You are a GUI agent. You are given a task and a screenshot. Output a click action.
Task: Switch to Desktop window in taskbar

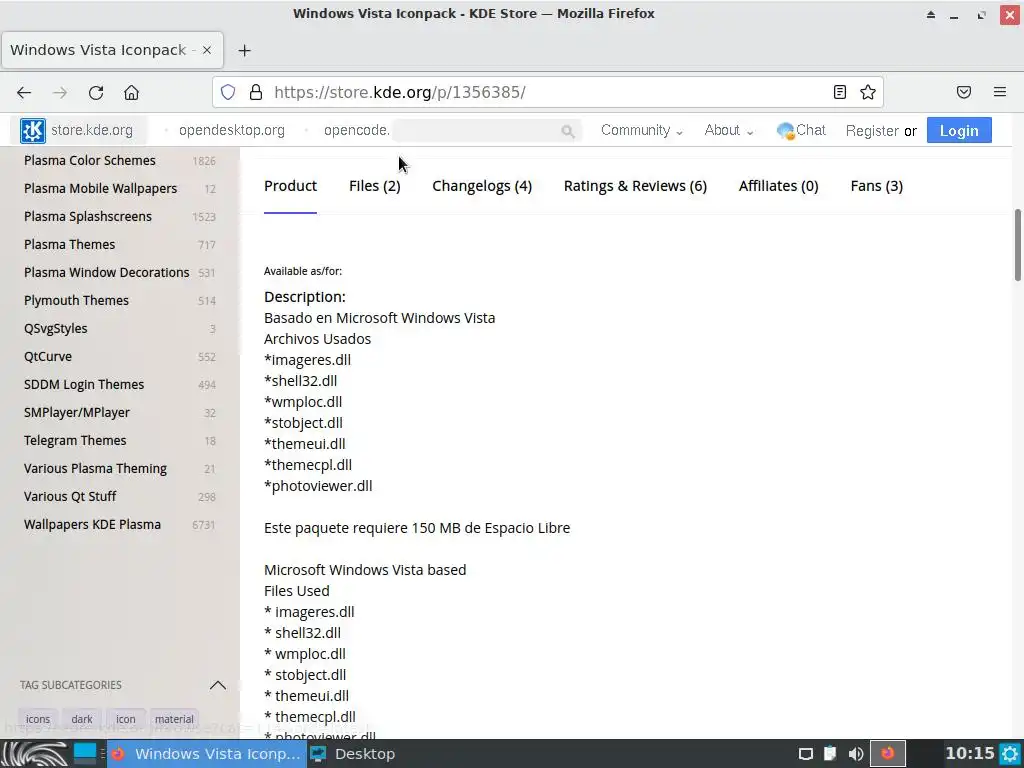(x=353, y=754)
